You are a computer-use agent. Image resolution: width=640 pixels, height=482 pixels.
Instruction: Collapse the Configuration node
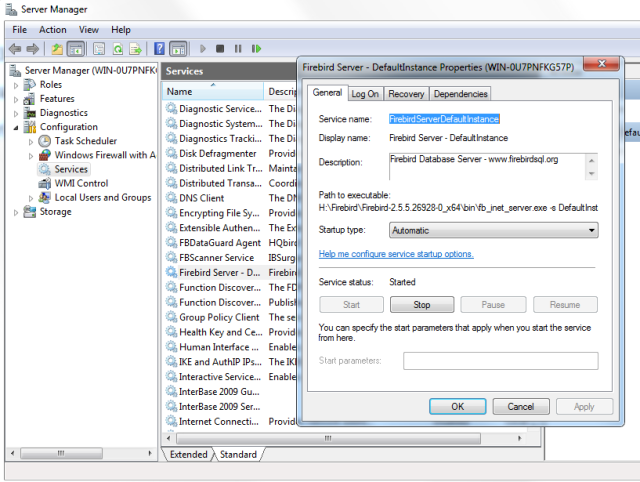click(16, 128)
